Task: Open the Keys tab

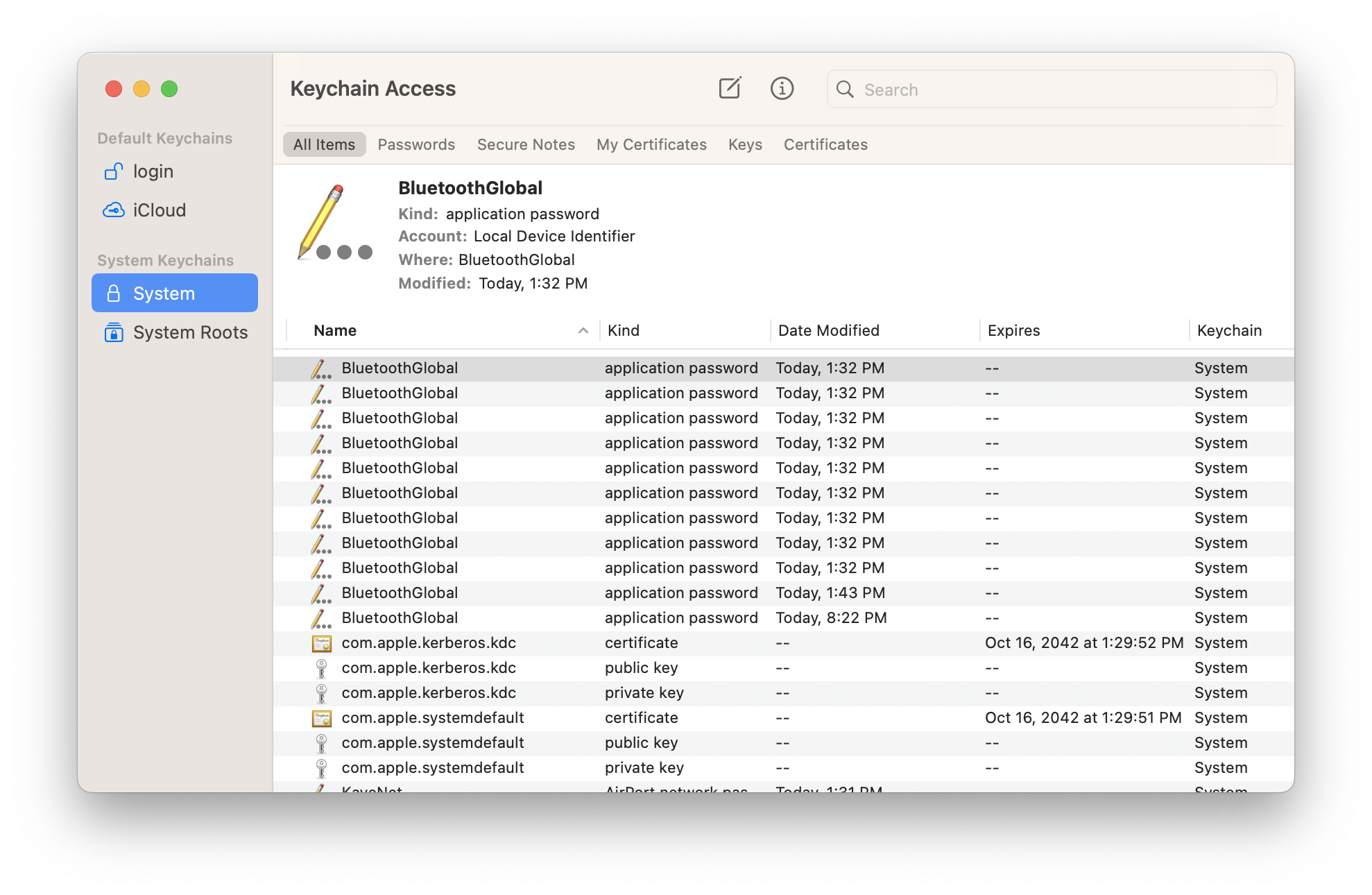Action: point(745,144)
